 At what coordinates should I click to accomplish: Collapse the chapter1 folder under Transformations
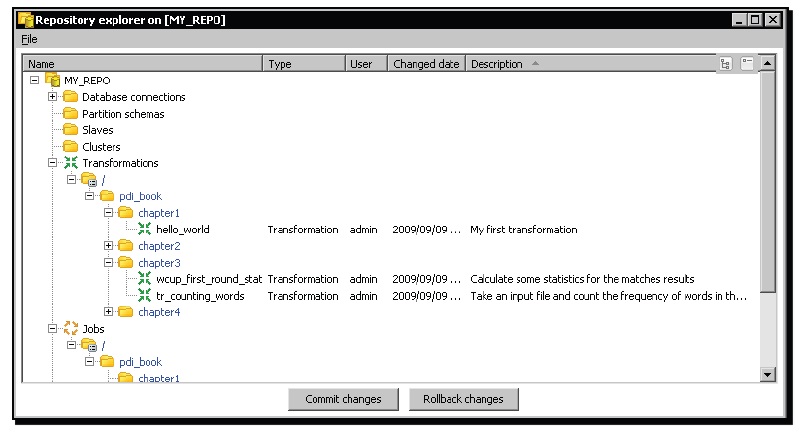point(108,212)
